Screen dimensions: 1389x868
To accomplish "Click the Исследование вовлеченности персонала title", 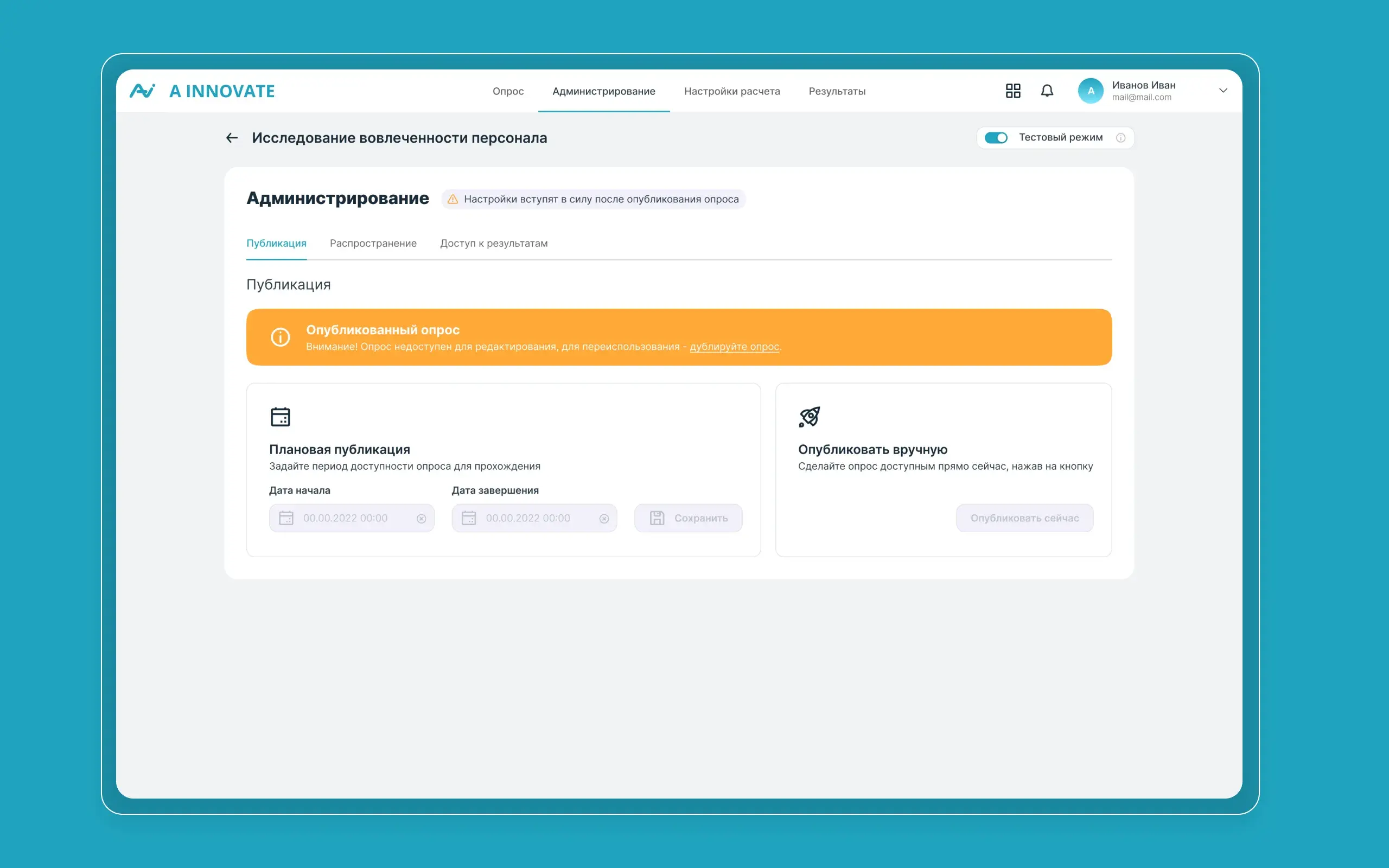I will point(399,138).
